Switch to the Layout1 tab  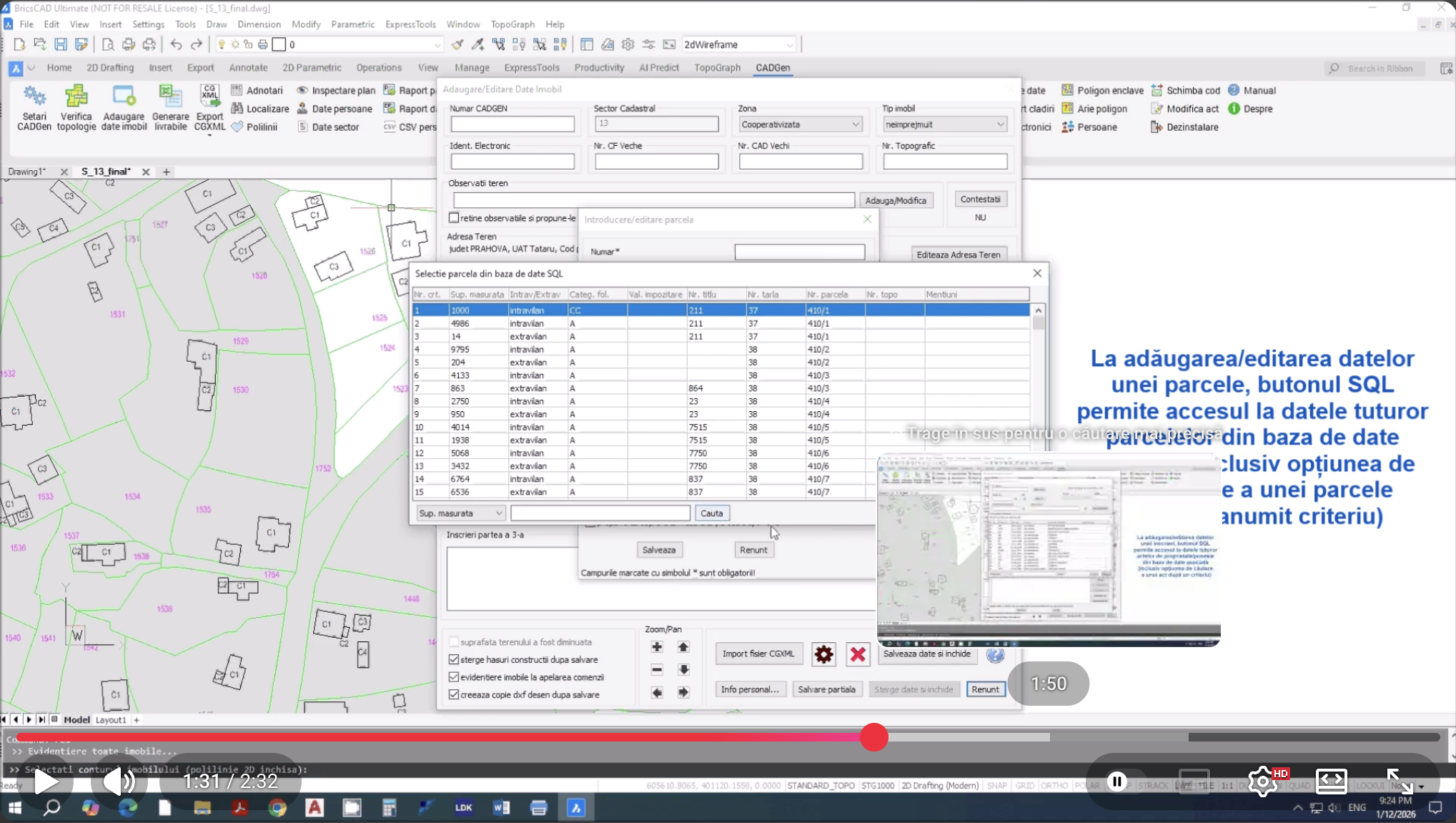(x=111, y=720)
